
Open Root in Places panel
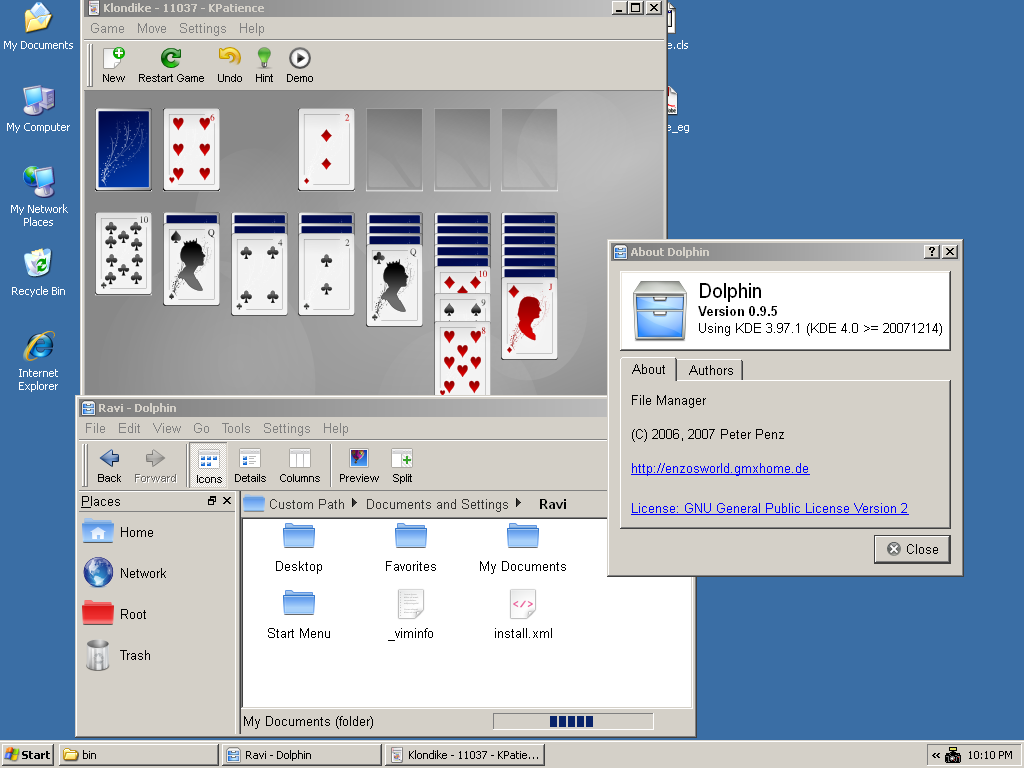[x=114, y=614]
